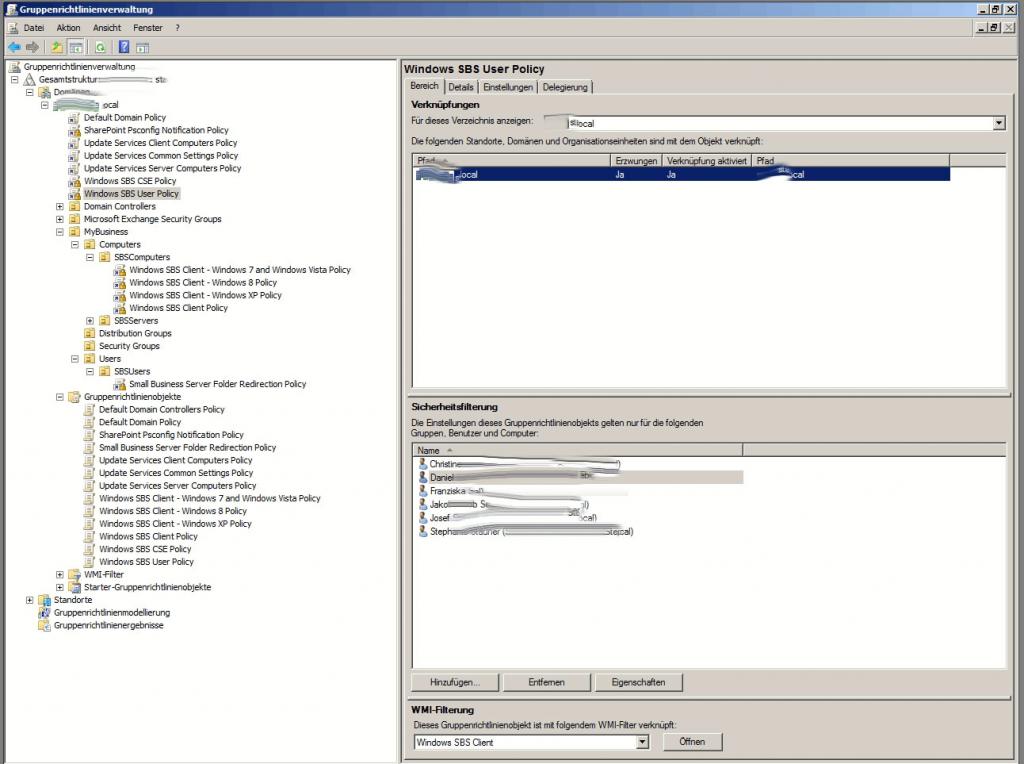Collapse the SBSUsers node
The height and width of the screenshot is (764, 1024).
click(x=89, y=372)
